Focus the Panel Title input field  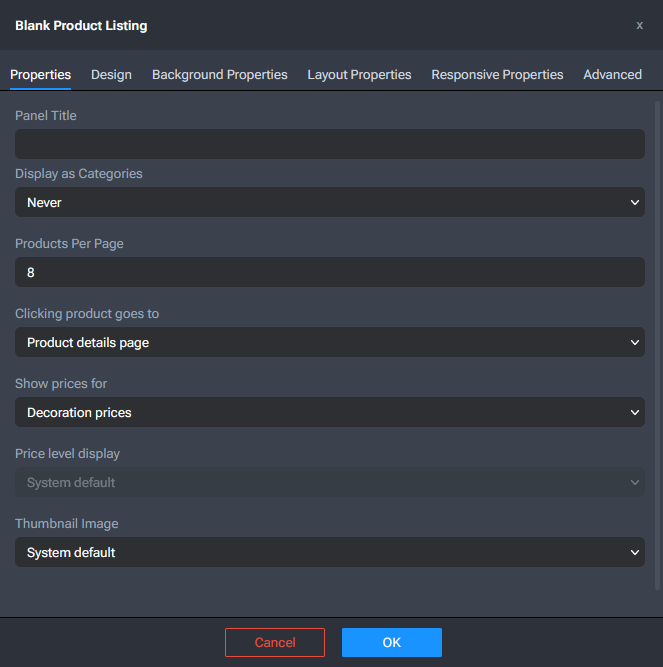(x=330, y=144)
